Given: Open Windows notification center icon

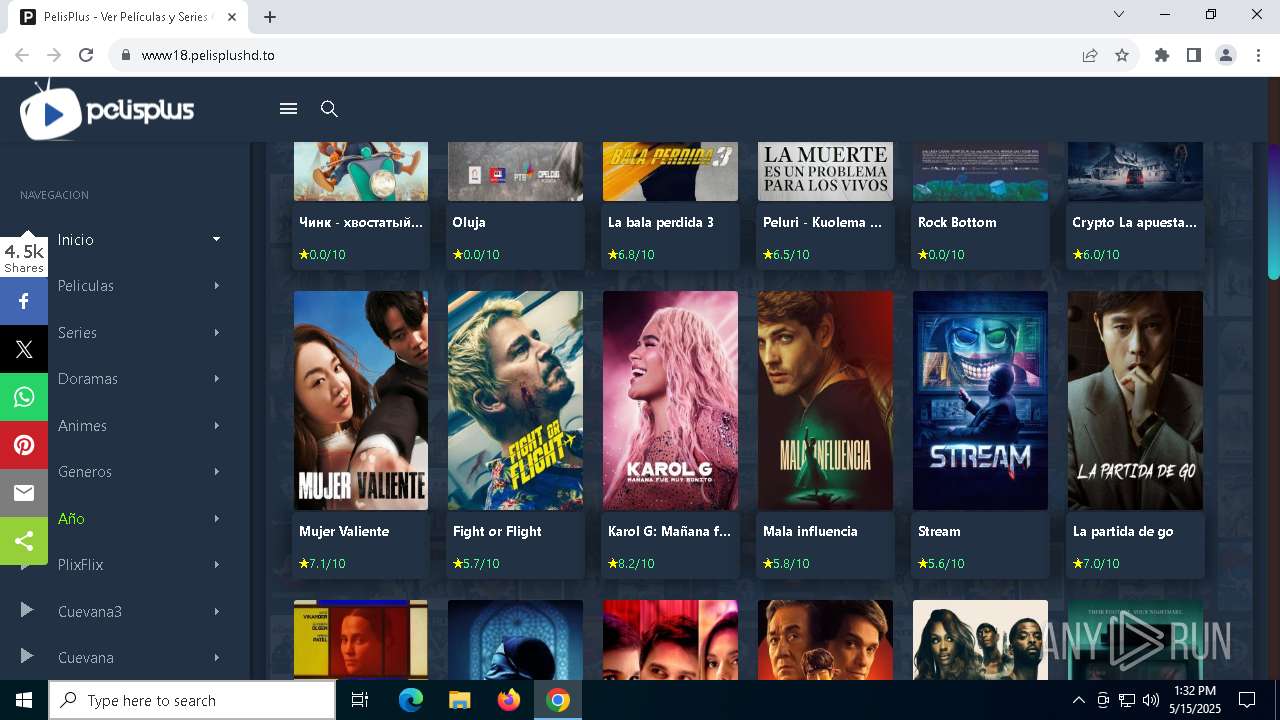Looking at the screenshot, I should tap(1247, 700).
